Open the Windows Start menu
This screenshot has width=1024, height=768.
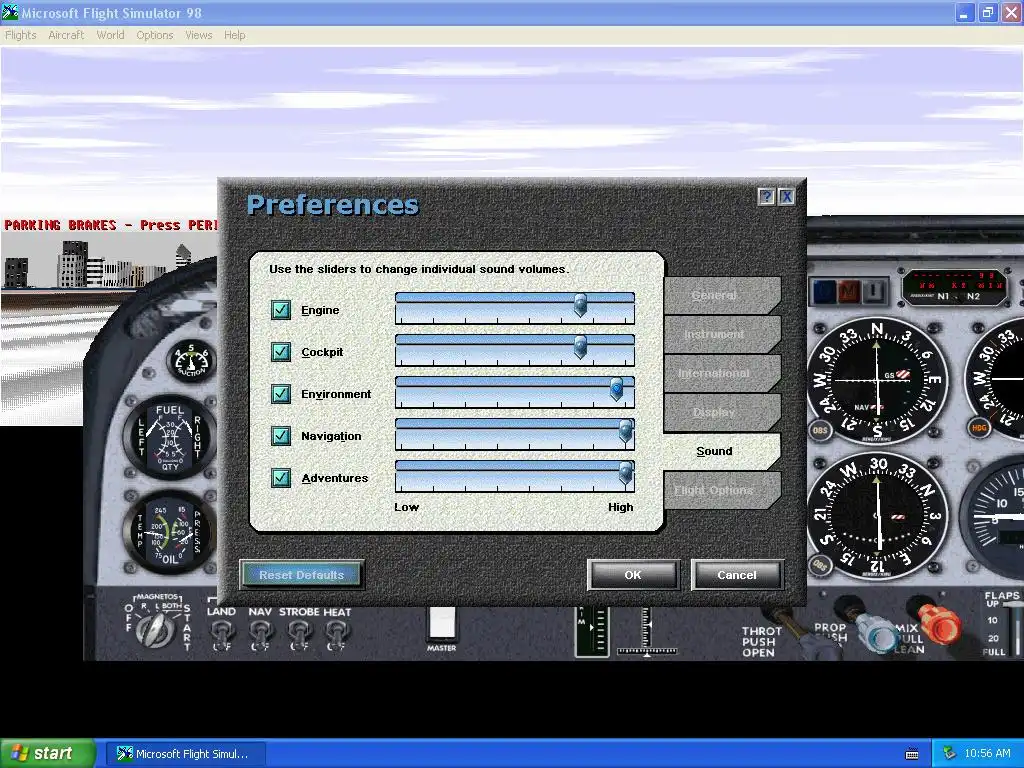[48, 754]
